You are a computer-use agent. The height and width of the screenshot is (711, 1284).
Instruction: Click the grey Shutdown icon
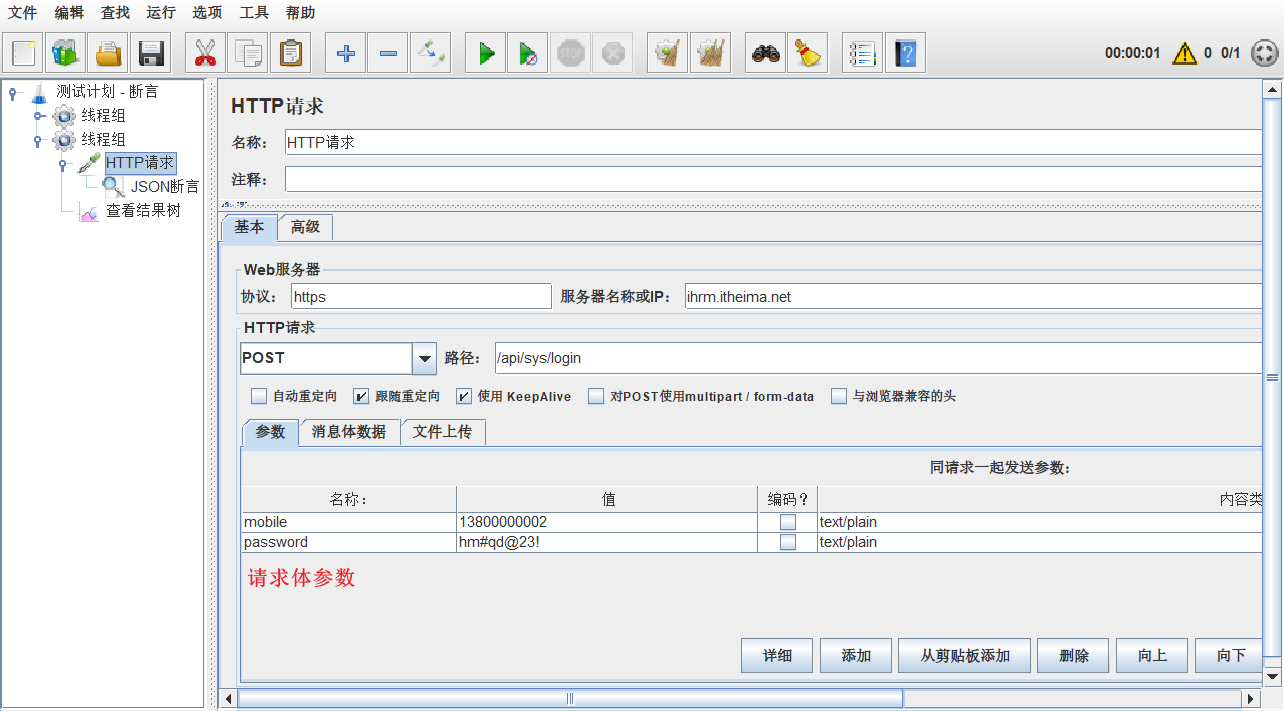point(612,52)
